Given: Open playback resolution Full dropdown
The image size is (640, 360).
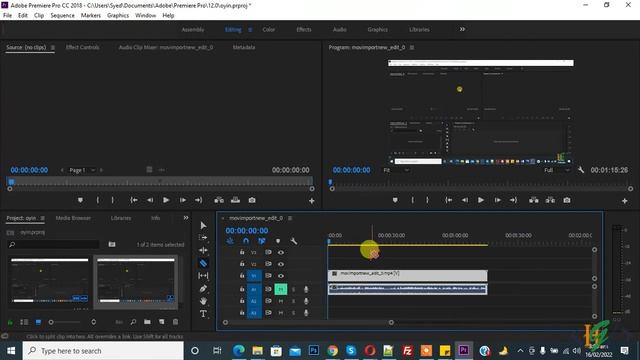Looking at the screenshot, I should point(557,170).
